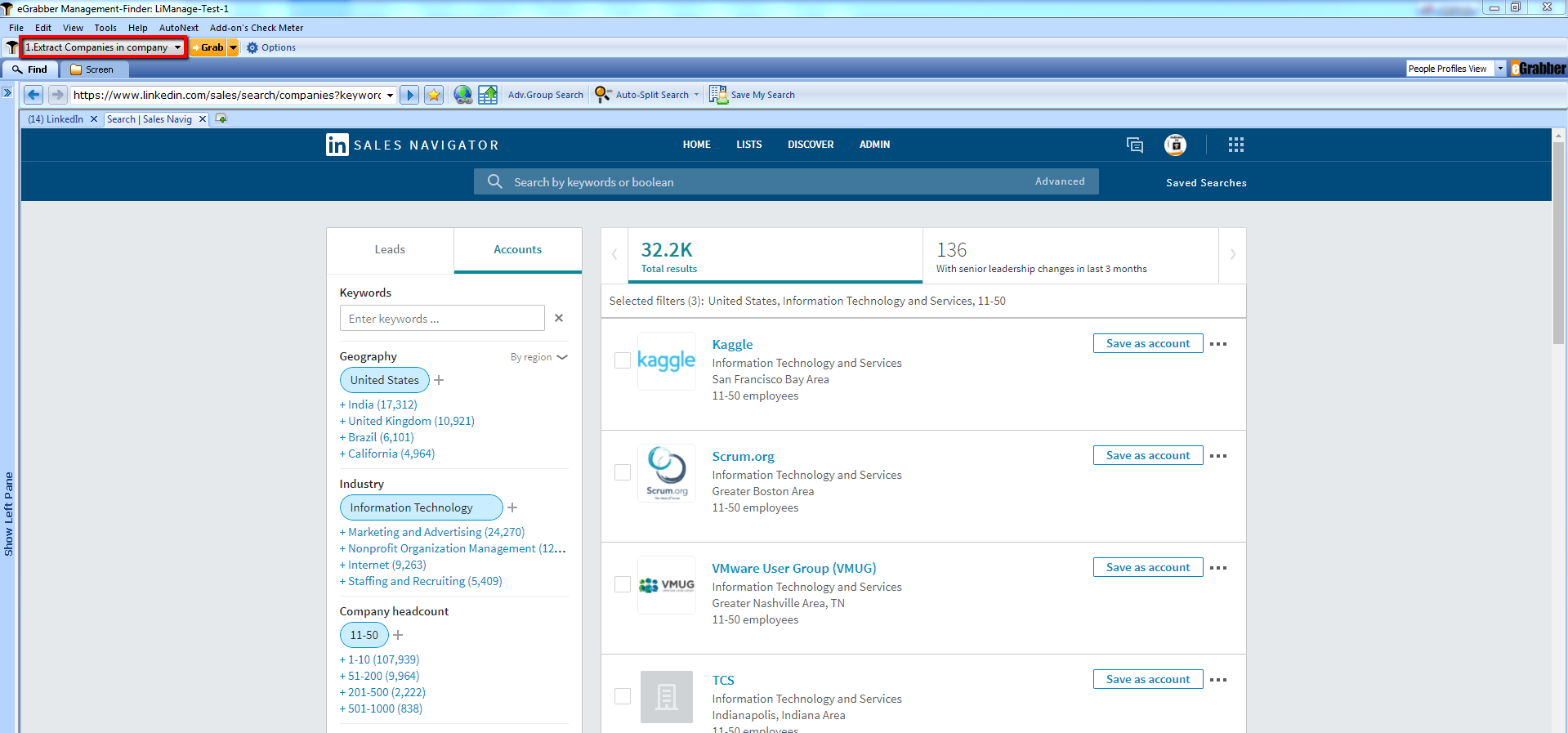Open Saved Searches

1206,183
